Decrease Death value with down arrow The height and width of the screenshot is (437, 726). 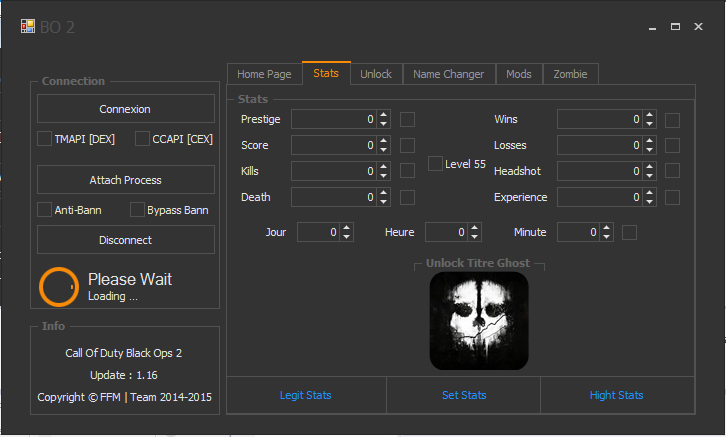[x=383, y=201]
